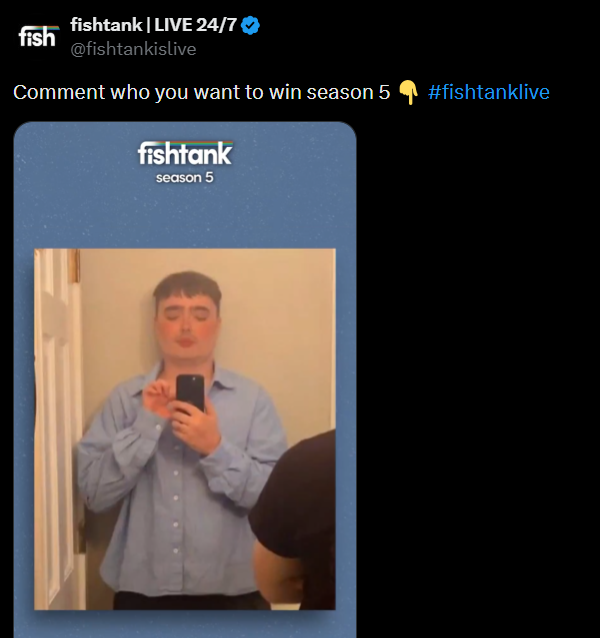Click the person in the black shirt in the foreground
600x638 pixels.
coord(294,521)
